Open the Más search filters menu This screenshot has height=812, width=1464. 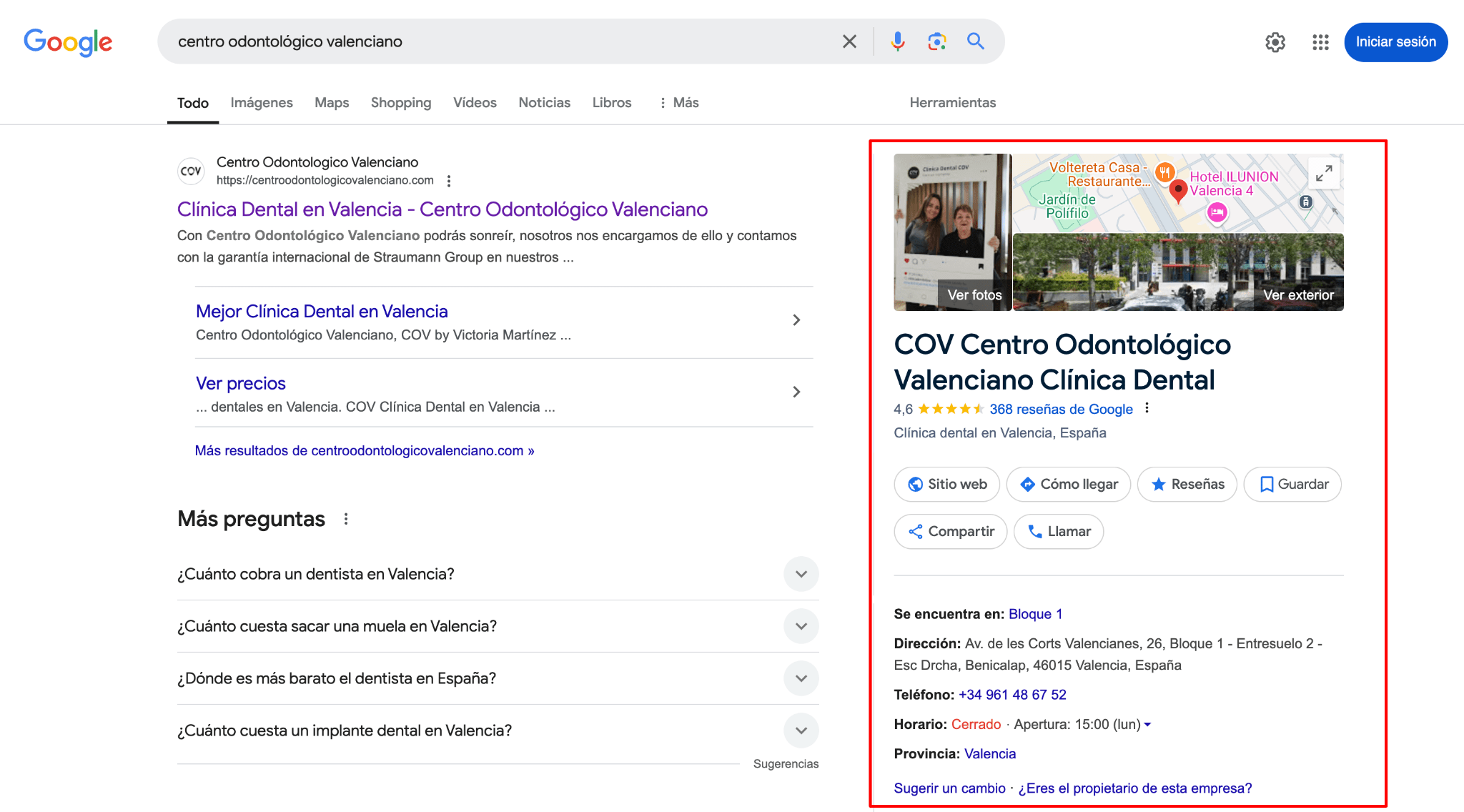[x=678, y=103]
